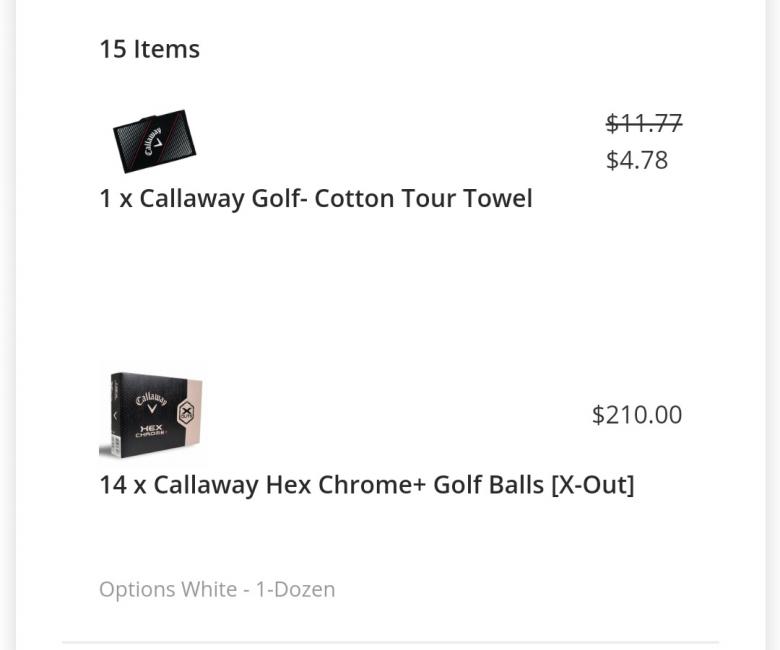Click the "14 x" golf balls quantity

(x=122, y=485)
